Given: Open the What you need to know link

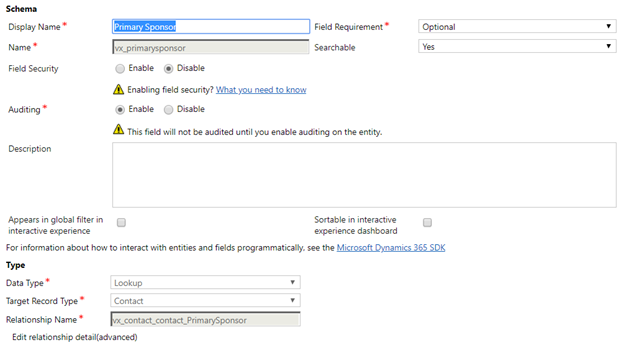Looking at the screenshot, I should tap(261, 90).
